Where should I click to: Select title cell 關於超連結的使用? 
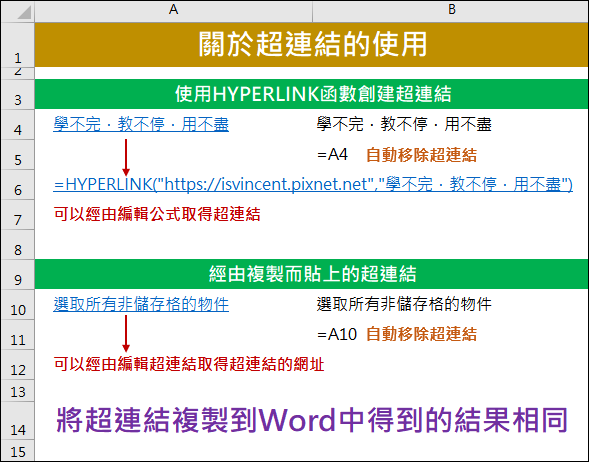(x=312, y=44)
